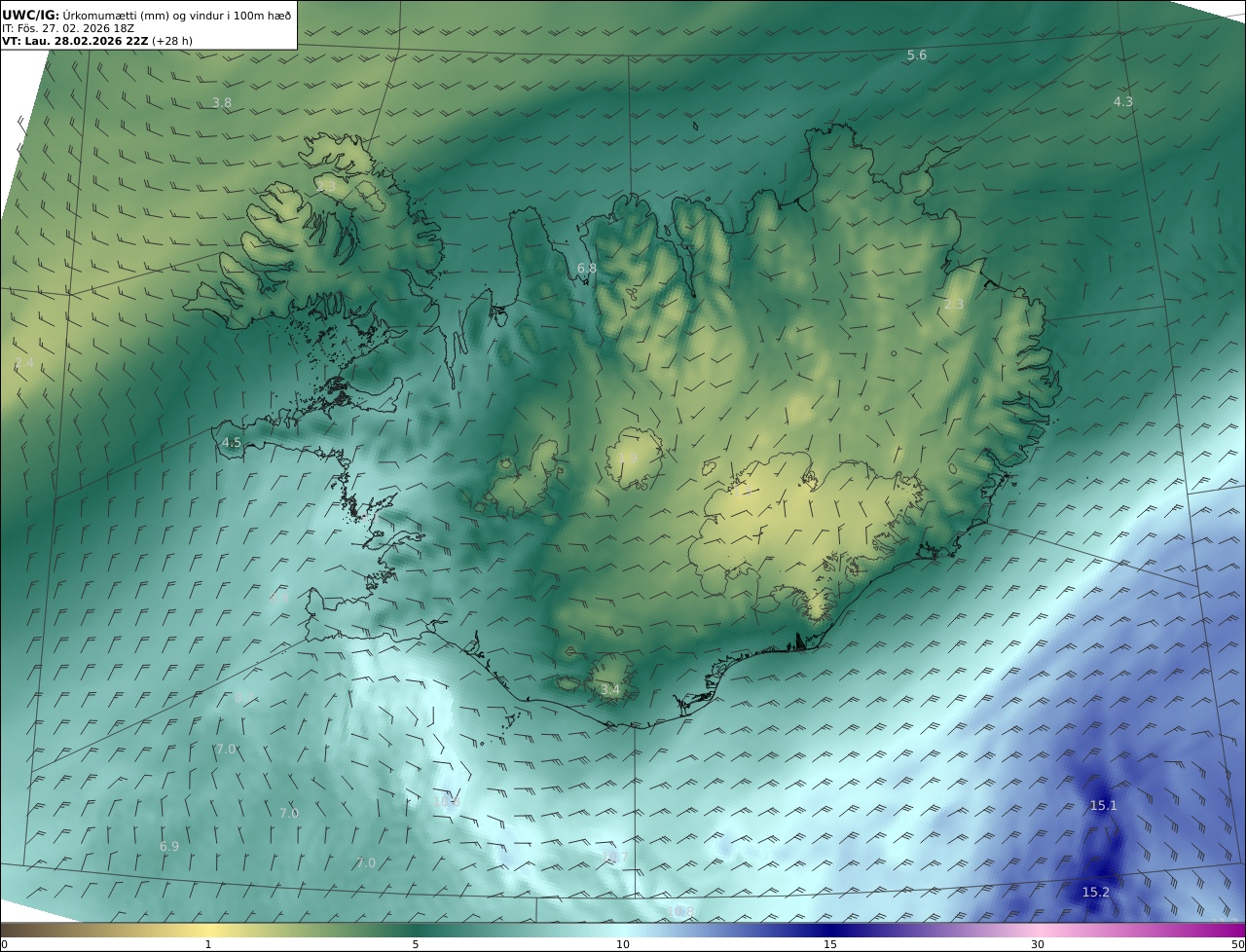Click the 6.8 value label on the map
Viewport: 1246px width, 952px height.
(587, 269)
